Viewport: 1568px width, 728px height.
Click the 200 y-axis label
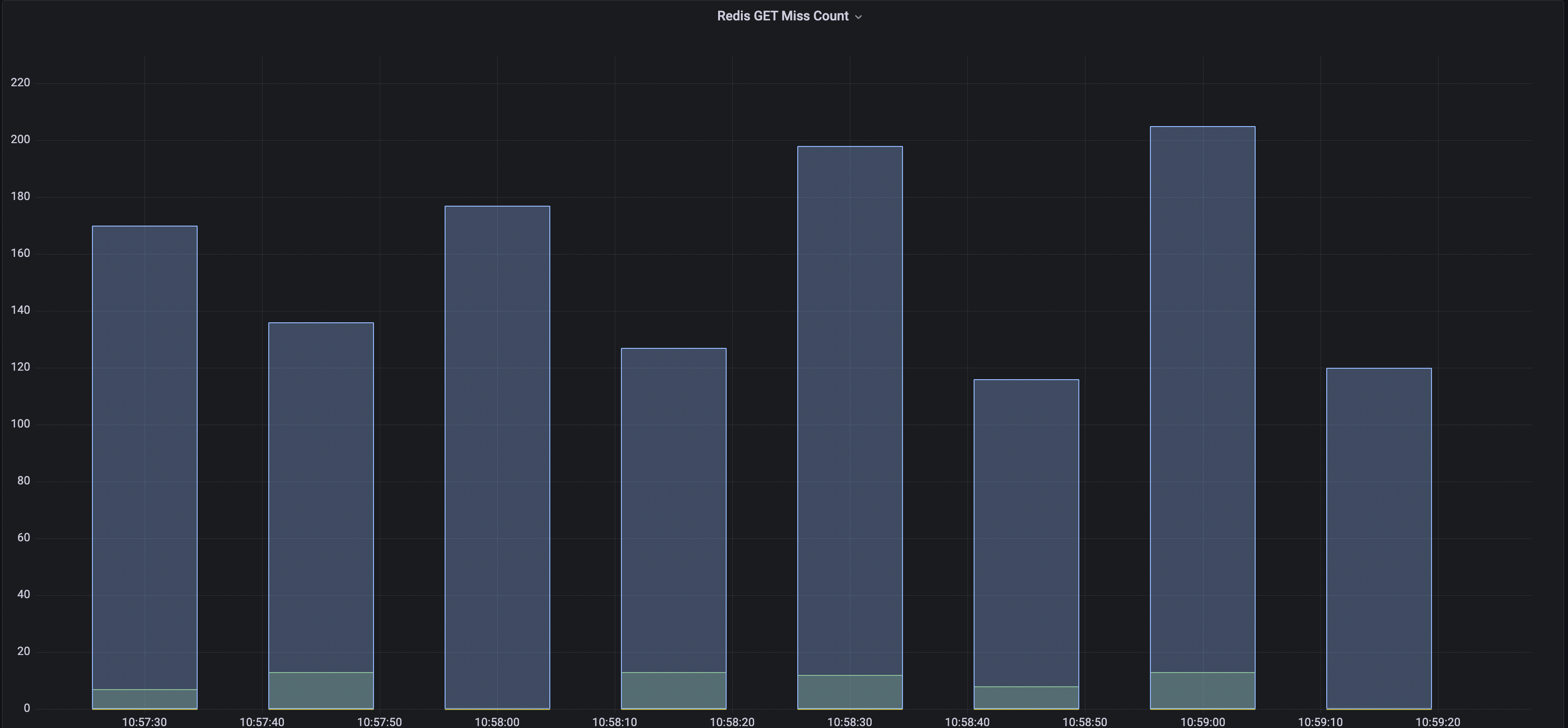[x=20, y=139]
